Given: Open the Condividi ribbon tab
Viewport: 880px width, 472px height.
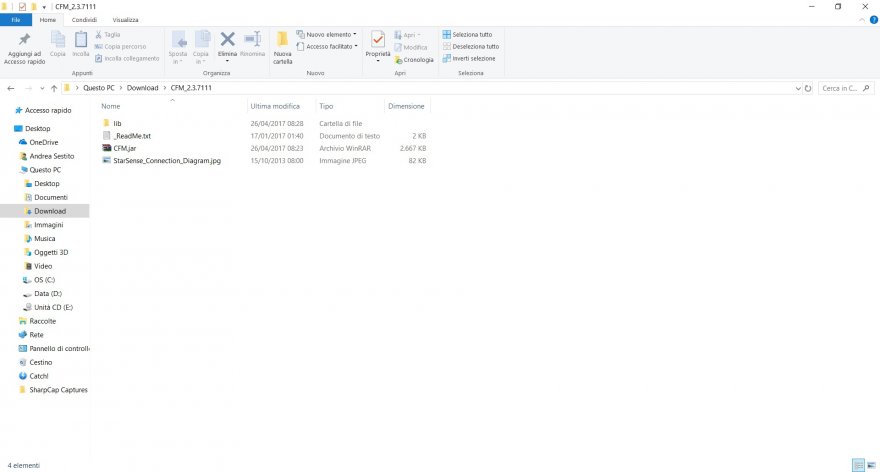Looking at the screenshot, I should point(84,20).
